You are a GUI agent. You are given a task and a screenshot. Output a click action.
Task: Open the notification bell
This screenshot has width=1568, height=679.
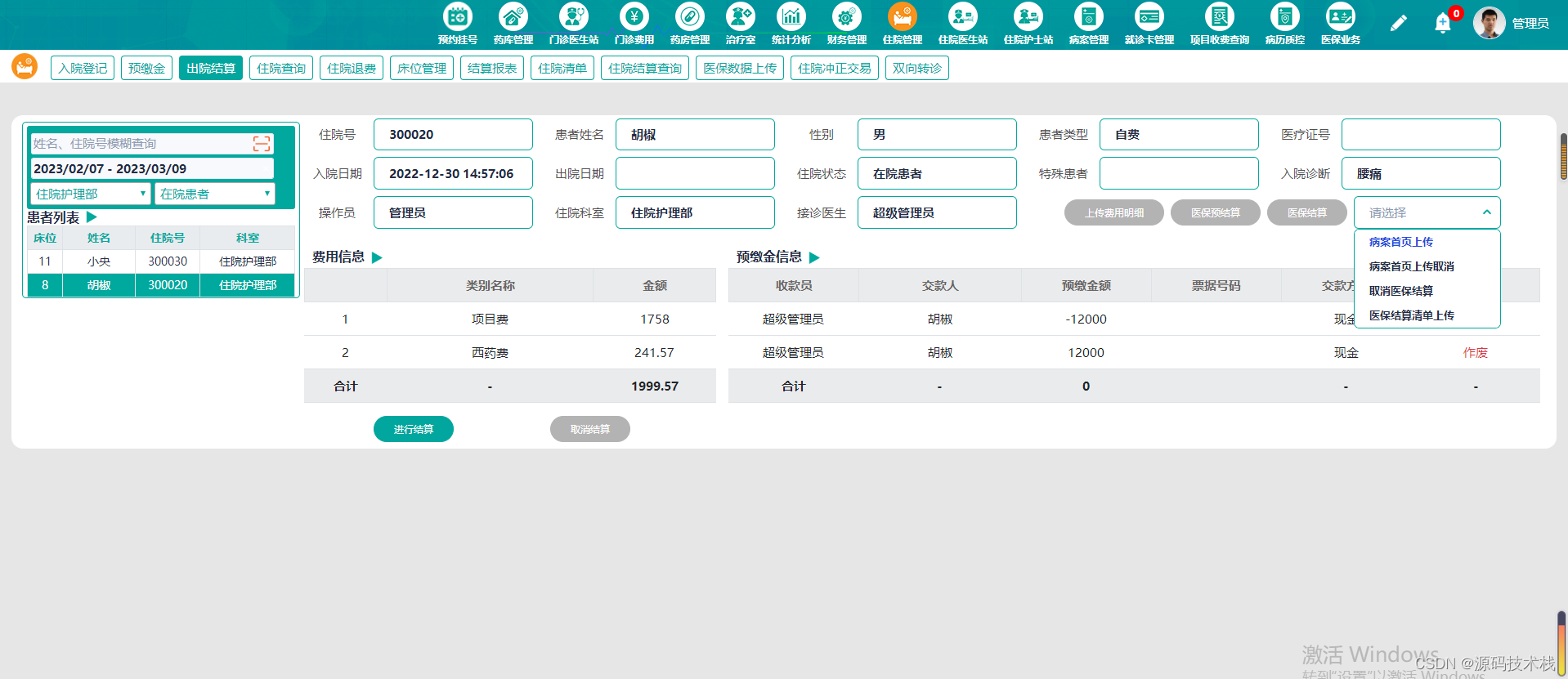[x=1443, y=23]
